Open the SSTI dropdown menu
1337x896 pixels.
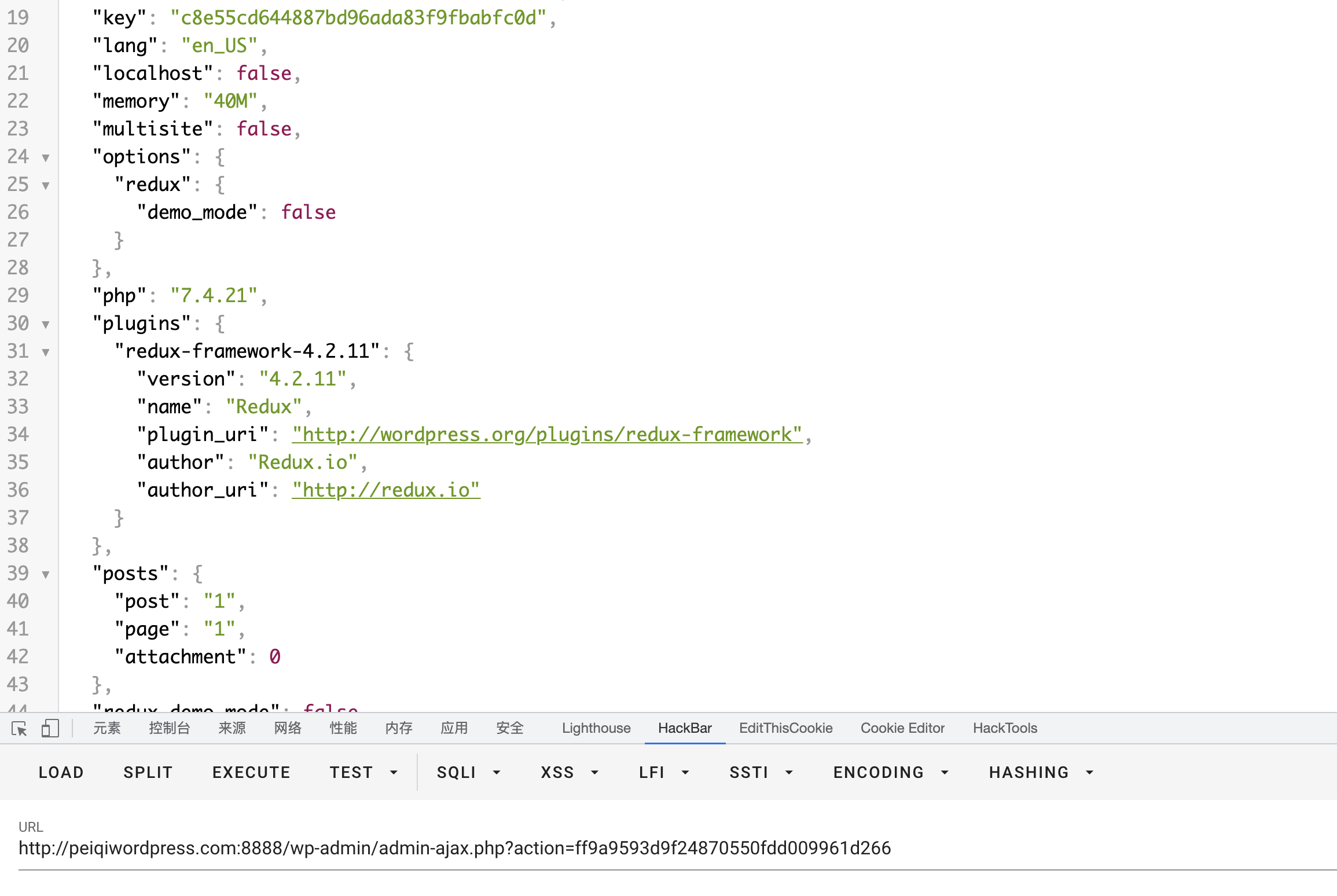760,772
